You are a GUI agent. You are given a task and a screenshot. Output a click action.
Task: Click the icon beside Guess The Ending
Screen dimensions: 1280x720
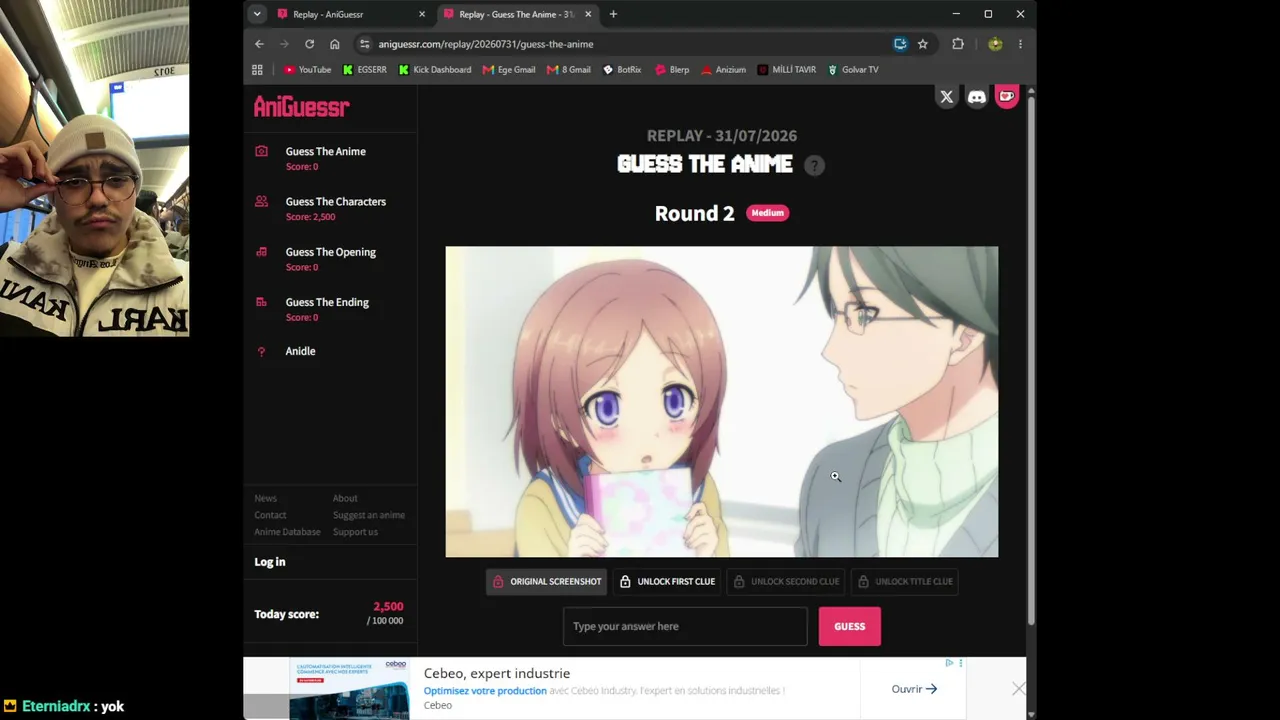(x=261, y=302)
